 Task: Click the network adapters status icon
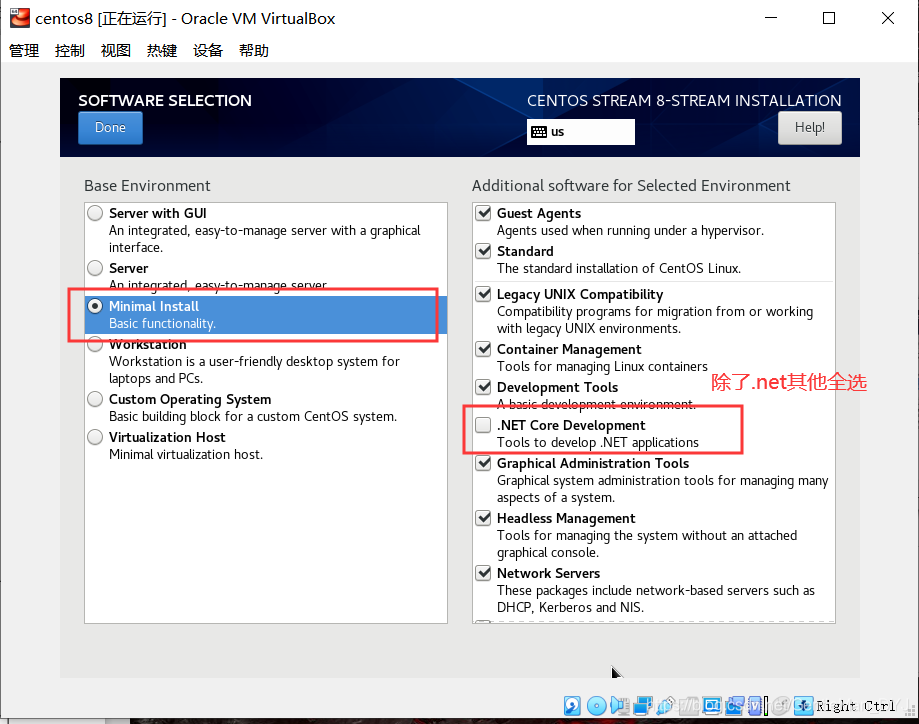[642, 705]
